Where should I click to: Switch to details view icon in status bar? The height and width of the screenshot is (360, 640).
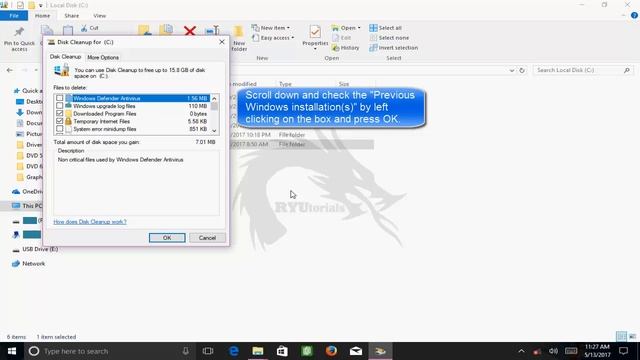621,336
